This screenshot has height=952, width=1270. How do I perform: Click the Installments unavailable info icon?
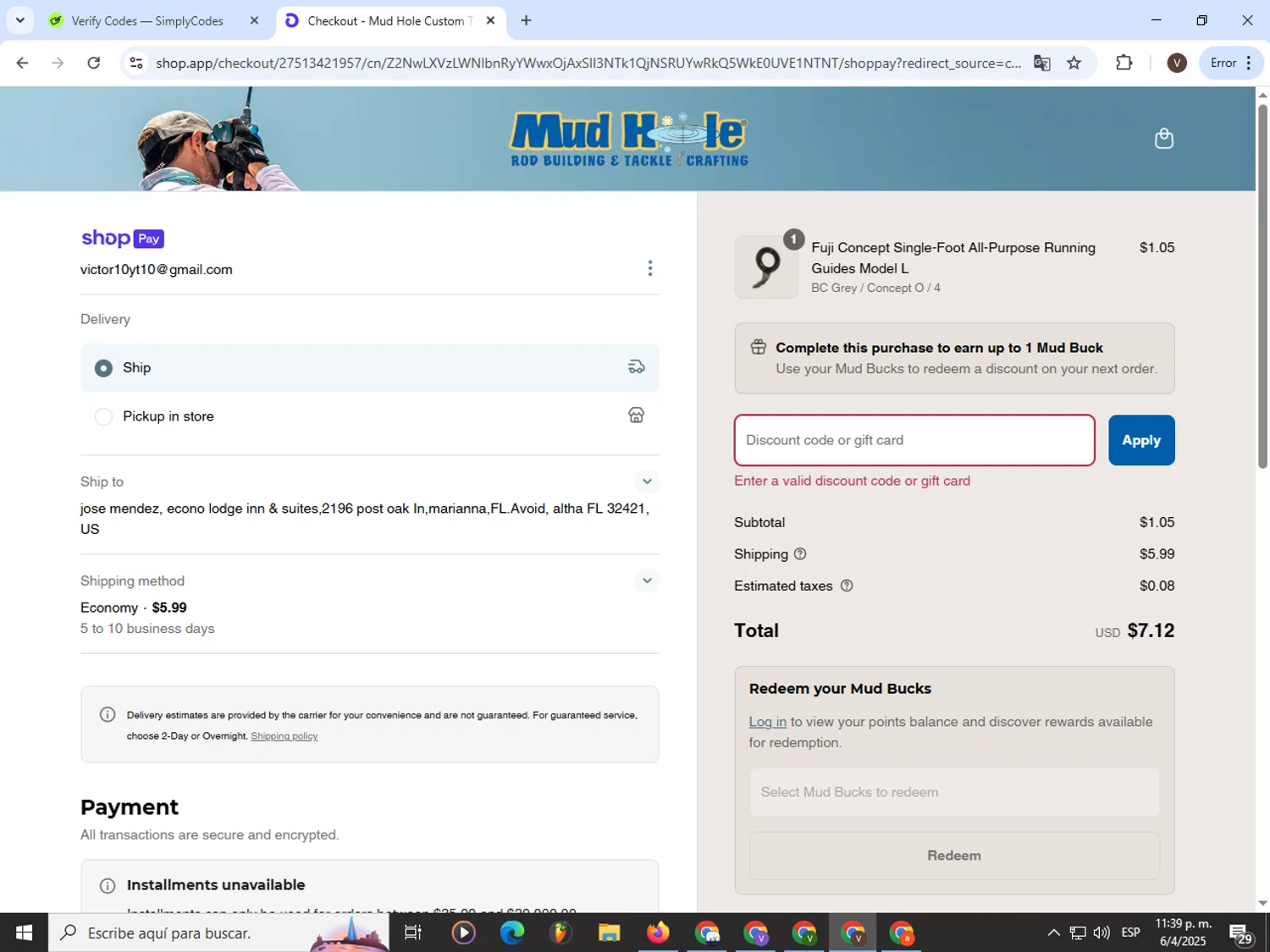click(x=108, y=886)
